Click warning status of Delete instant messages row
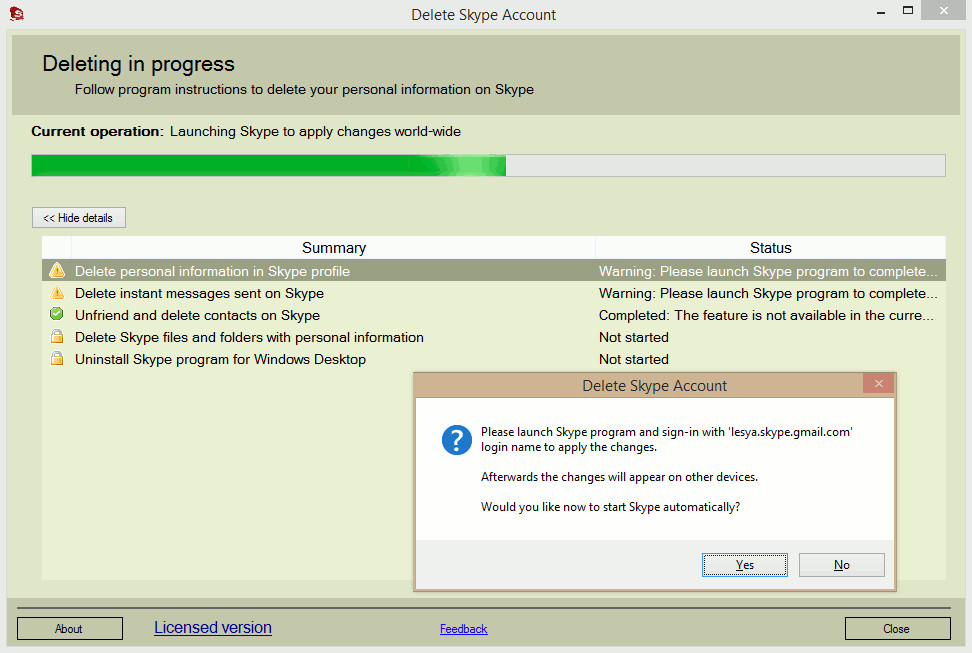 pyautogui.click(x=768, y=293)
